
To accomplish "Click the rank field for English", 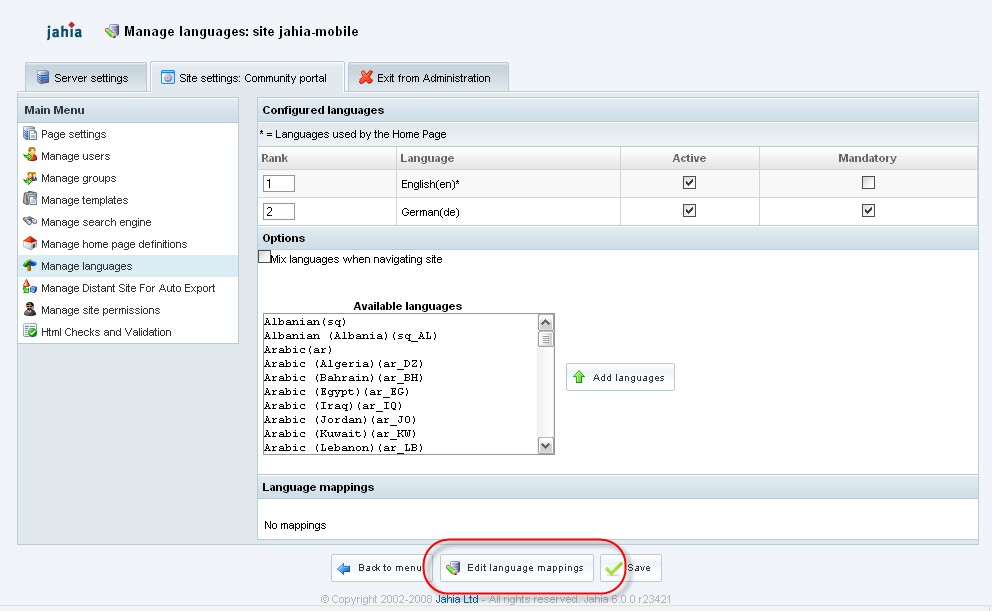I will tap(279, 183).
